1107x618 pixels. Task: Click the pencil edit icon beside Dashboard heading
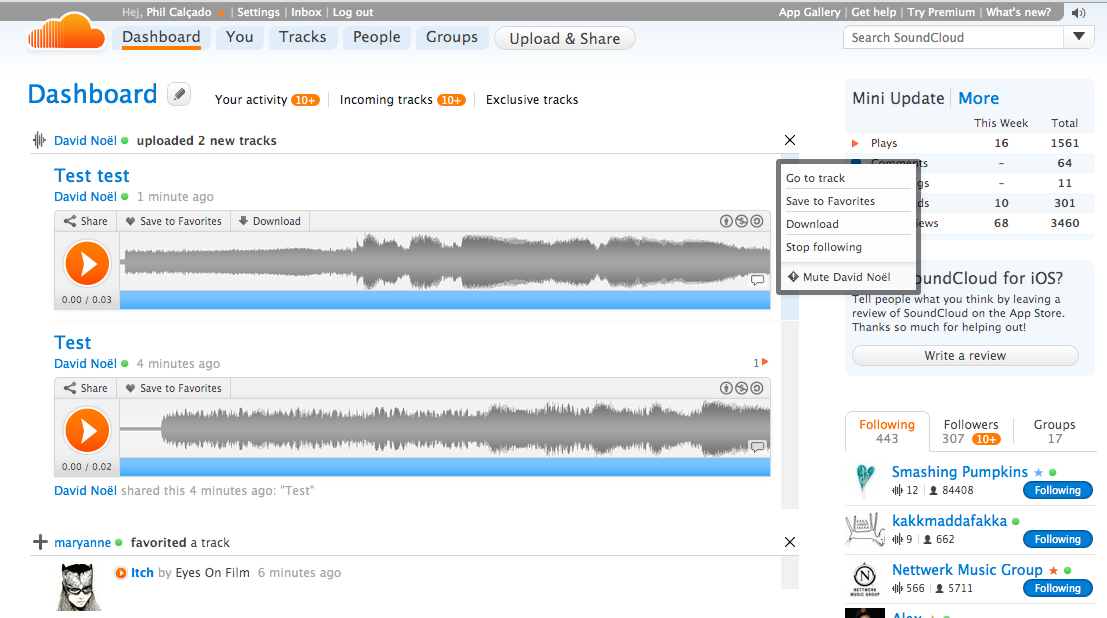(x=179, y=94)
